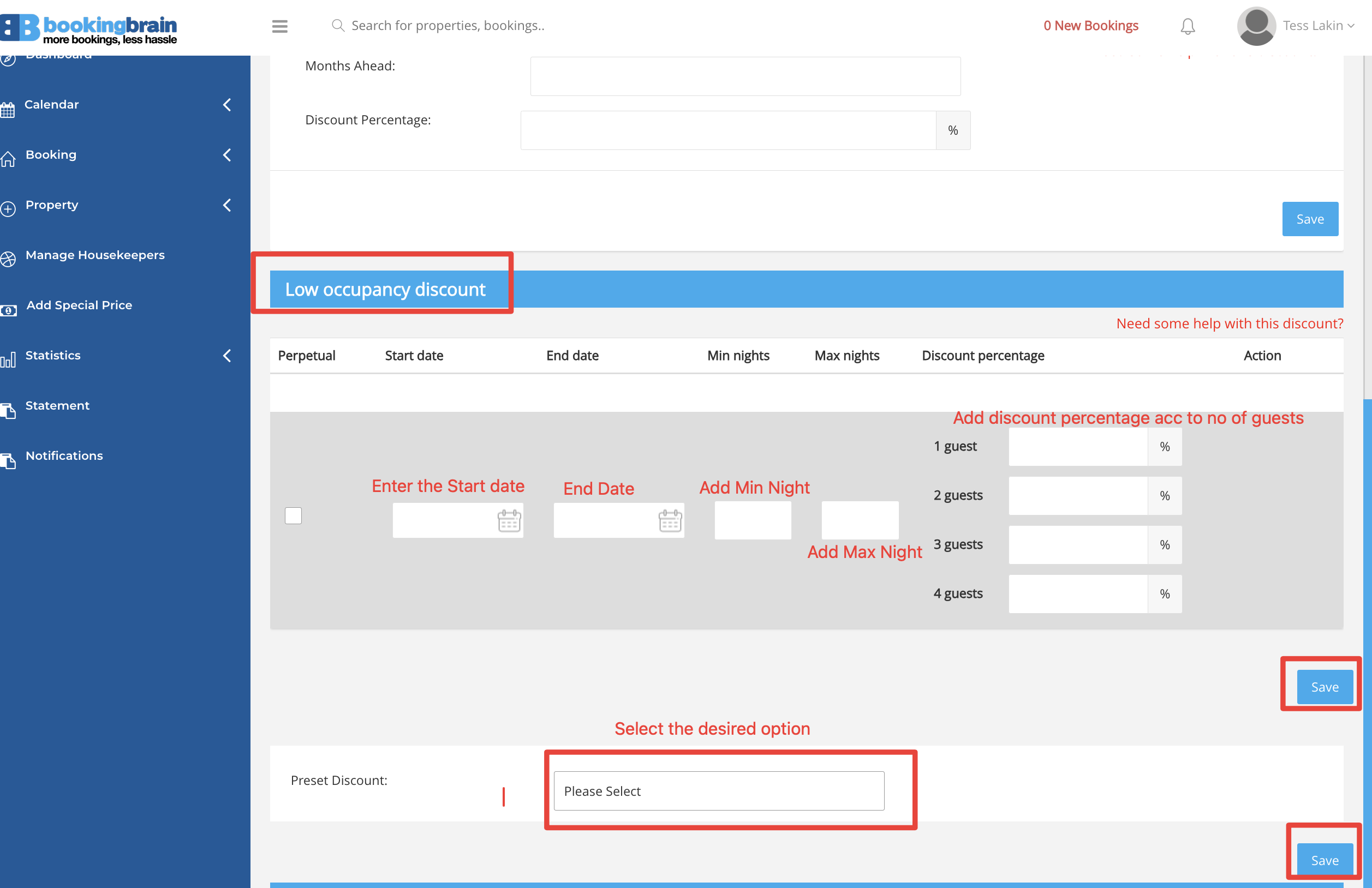The height and width of the screenshot is (888, 1372).
Task: Save the low occupancy discount
Action: click(1324, 686)
